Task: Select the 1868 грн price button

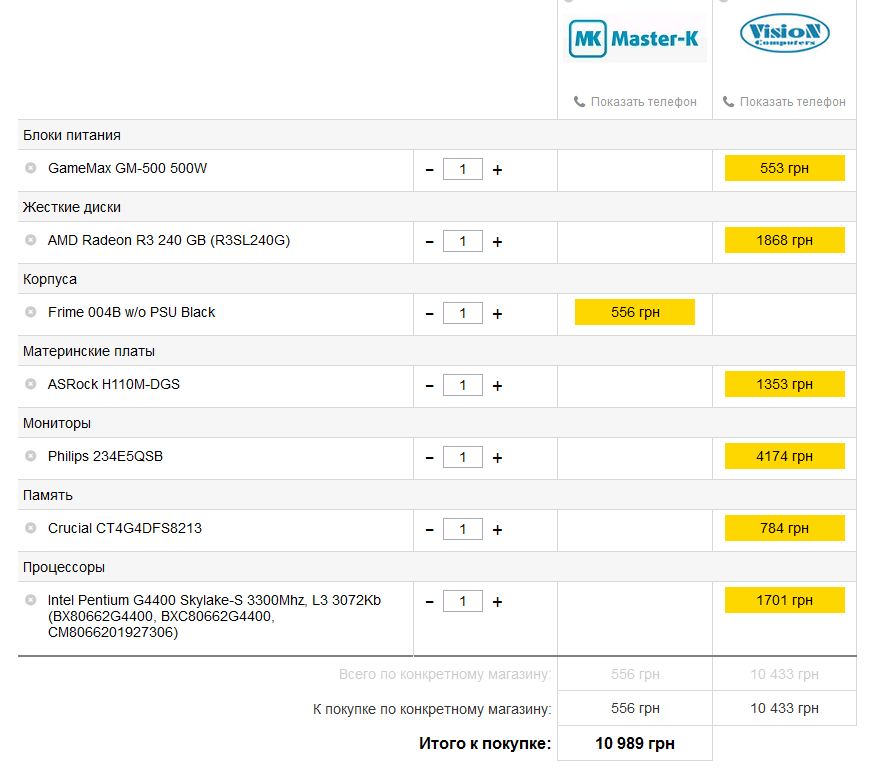Action: point(784,240)
